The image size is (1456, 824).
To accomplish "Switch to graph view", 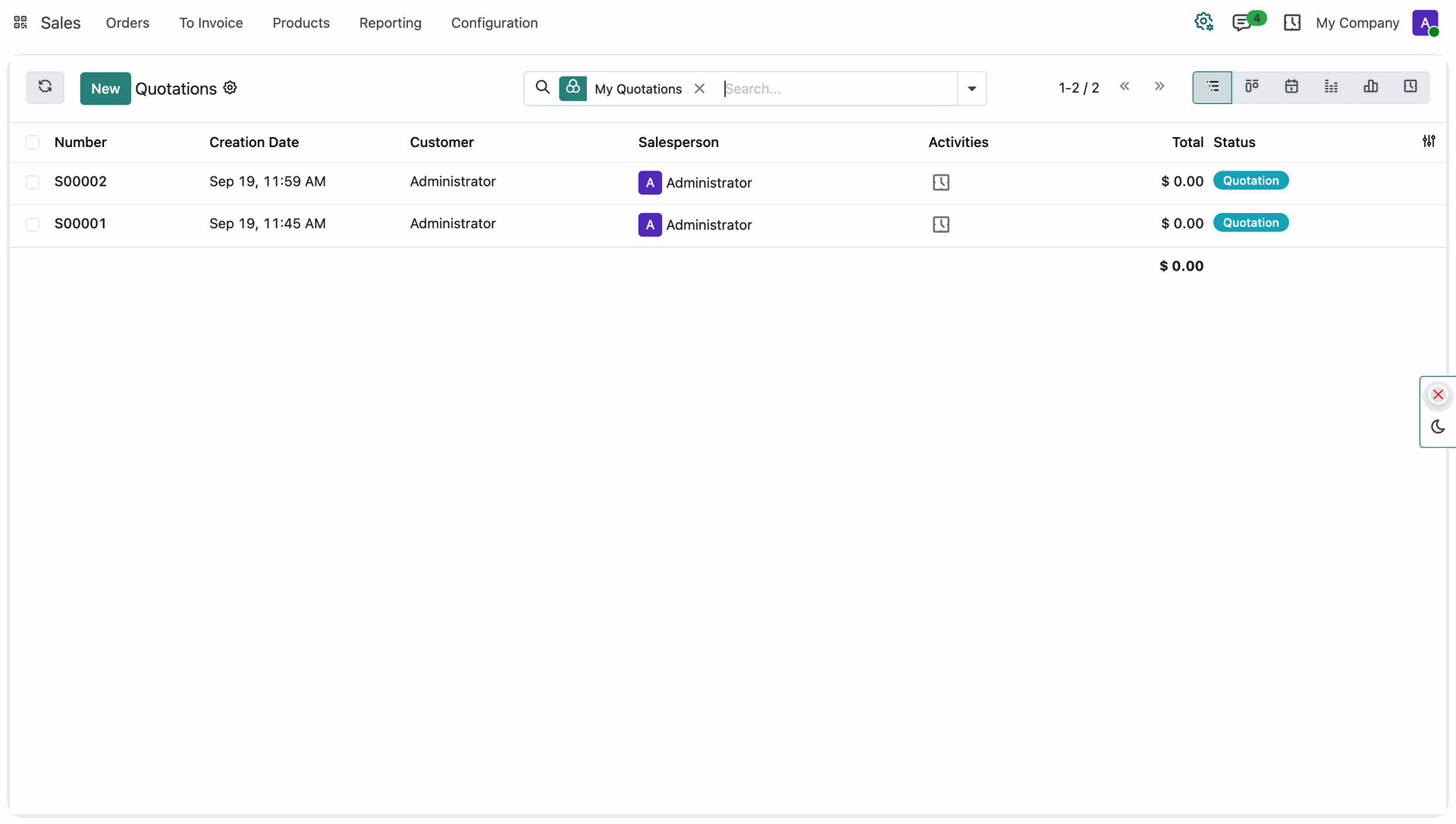I will pos(1370,87).
